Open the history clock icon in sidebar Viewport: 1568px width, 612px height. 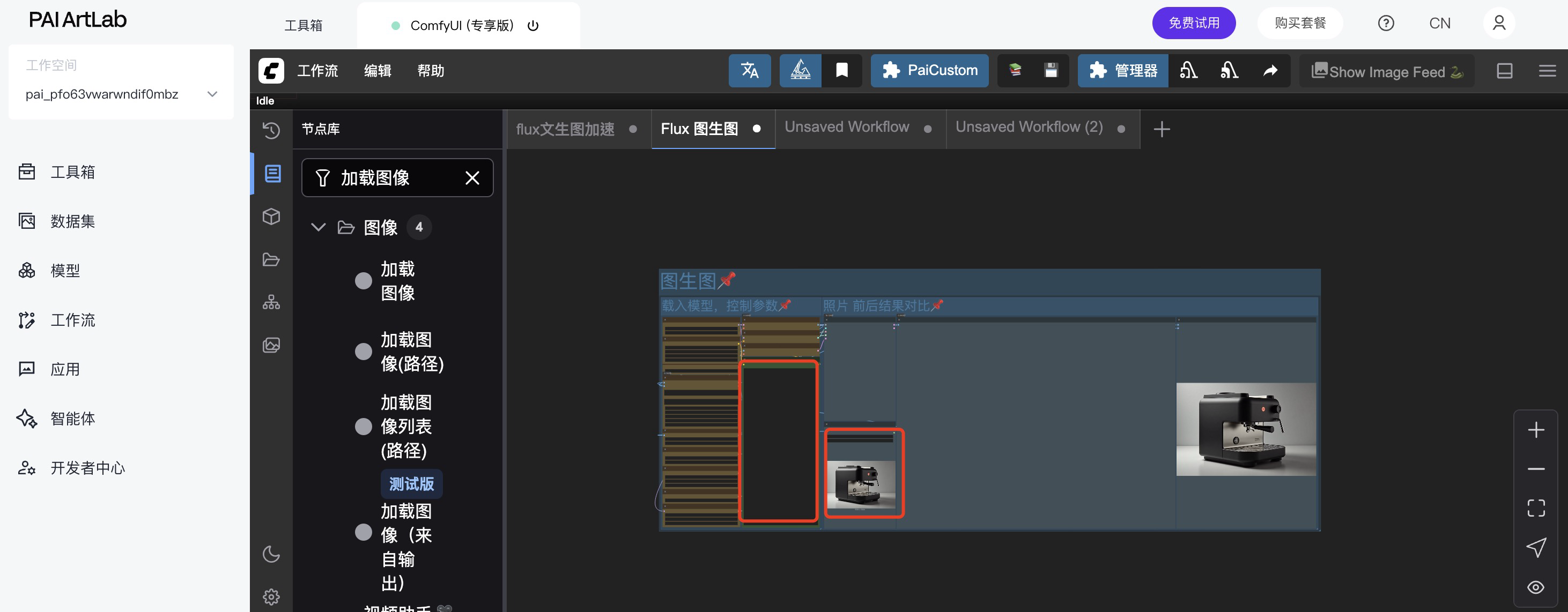point(271,130)
